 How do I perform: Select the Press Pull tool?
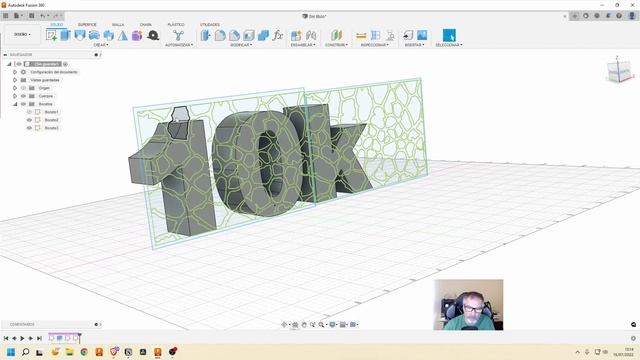pyautogui.click(x=205, y=36)
